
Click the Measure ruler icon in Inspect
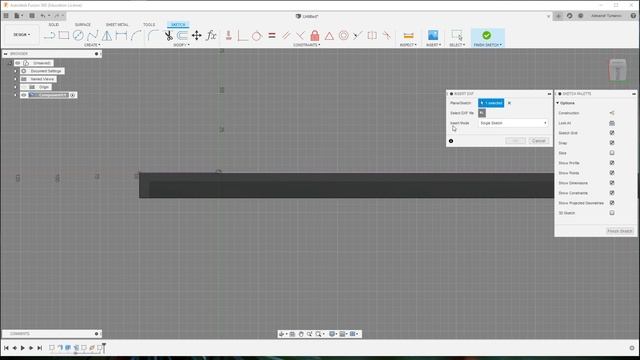408,36
